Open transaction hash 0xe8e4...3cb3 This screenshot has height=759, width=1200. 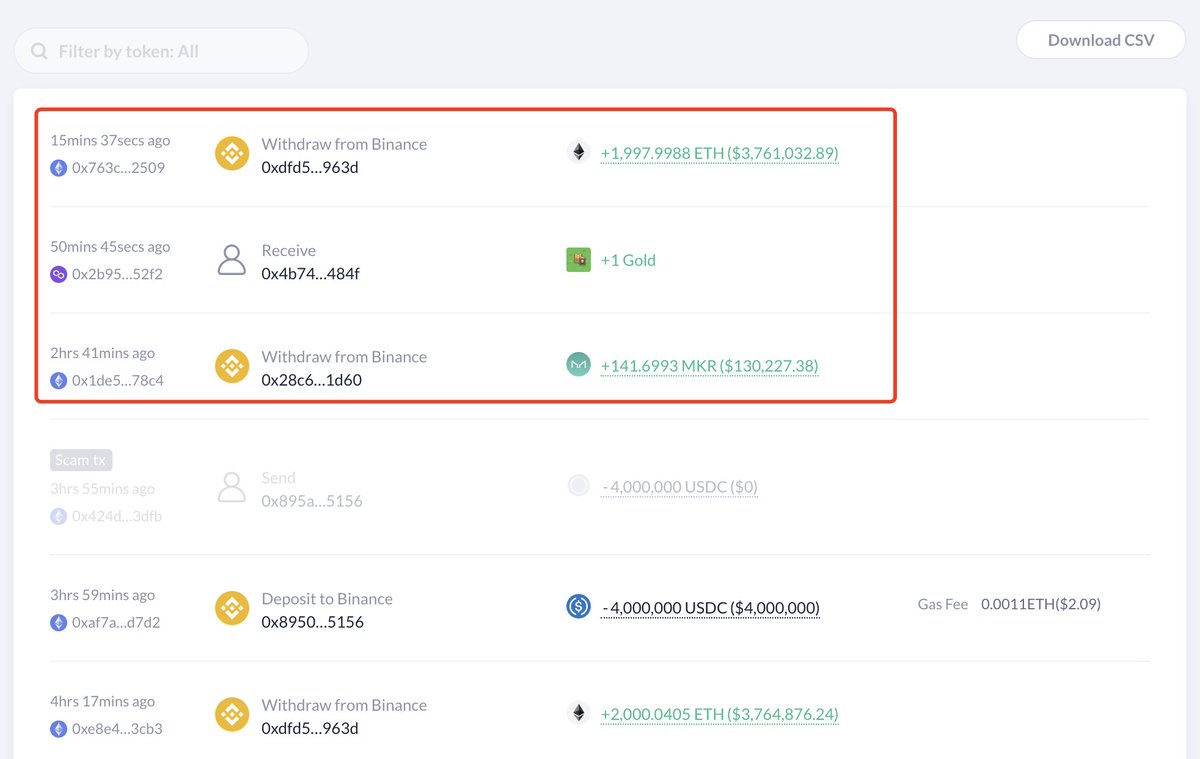coord(117,729)
